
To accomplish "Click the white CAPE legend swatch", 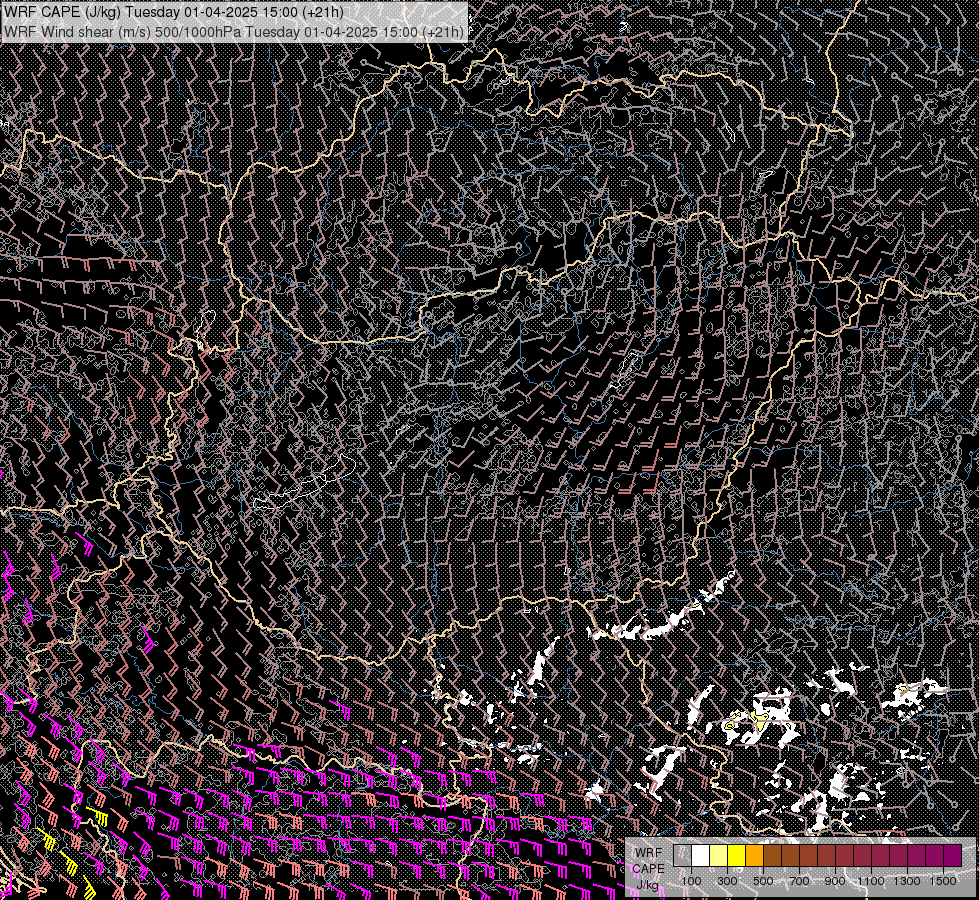I will pos(701,855).
